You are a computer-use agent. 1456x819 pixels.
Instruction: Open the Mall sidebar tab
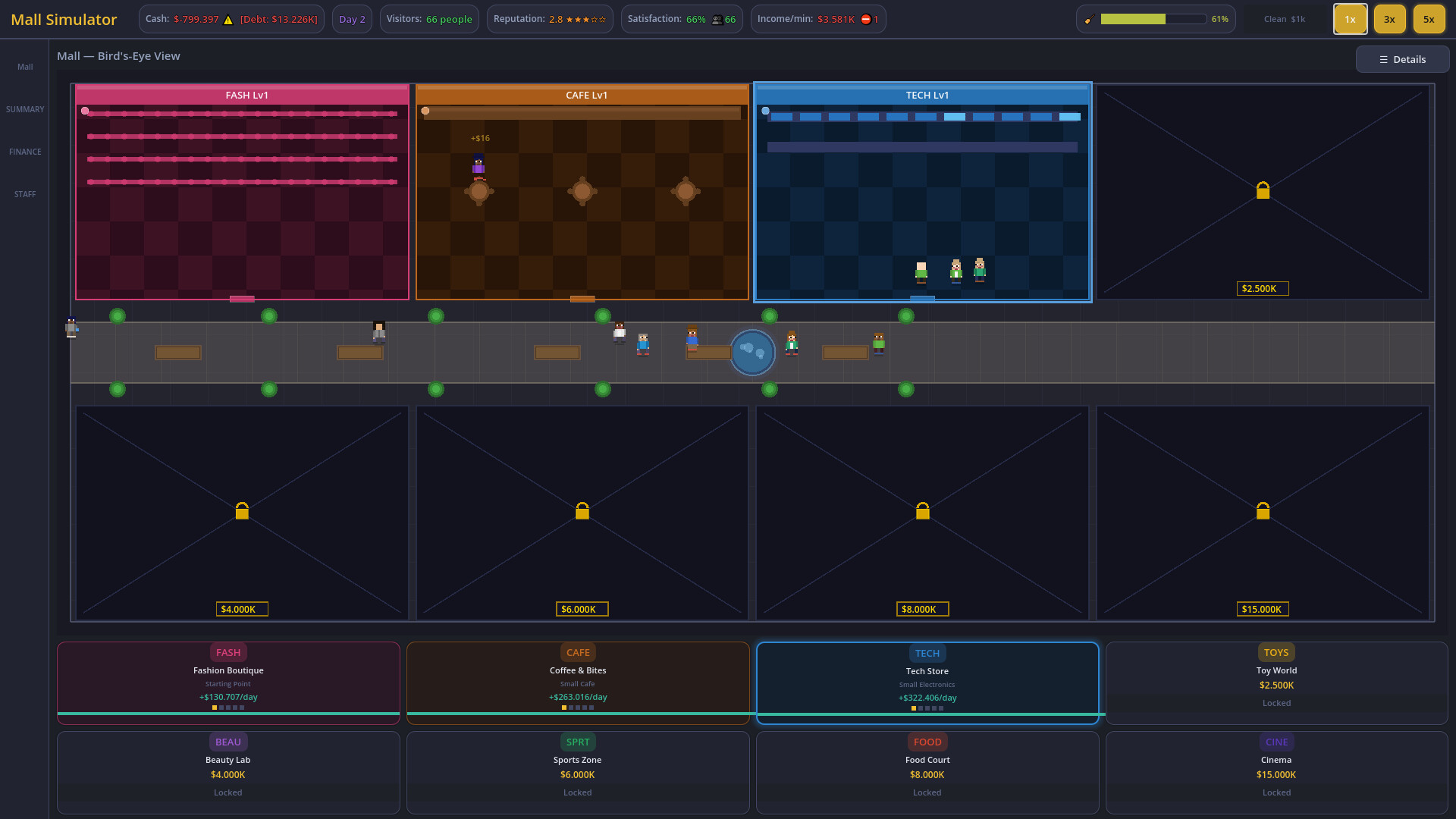25,67
